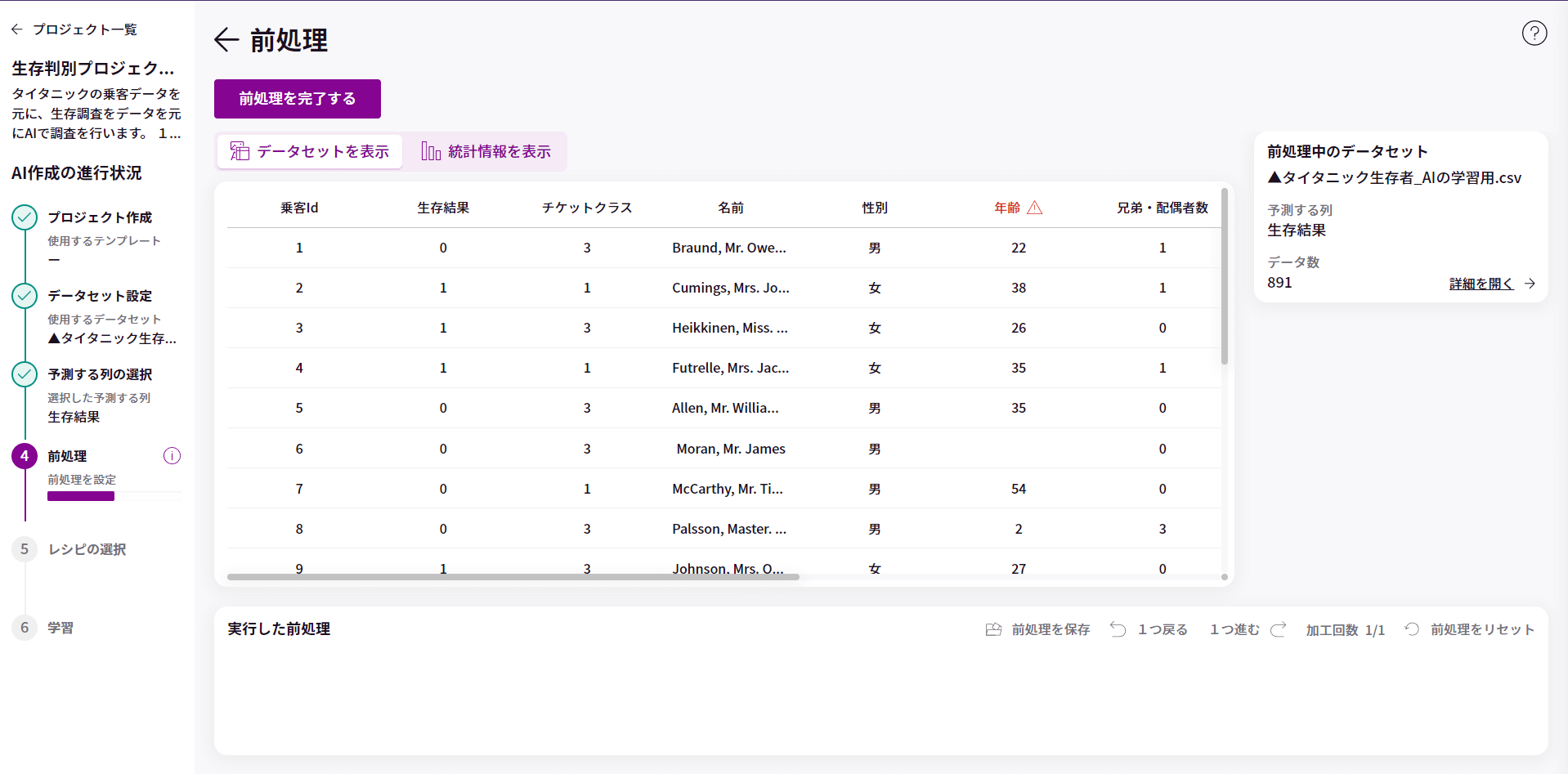Select 予測する列の選択 step in sidebar
Screen dimensions: 1568x774
click(x=100, y=374)
